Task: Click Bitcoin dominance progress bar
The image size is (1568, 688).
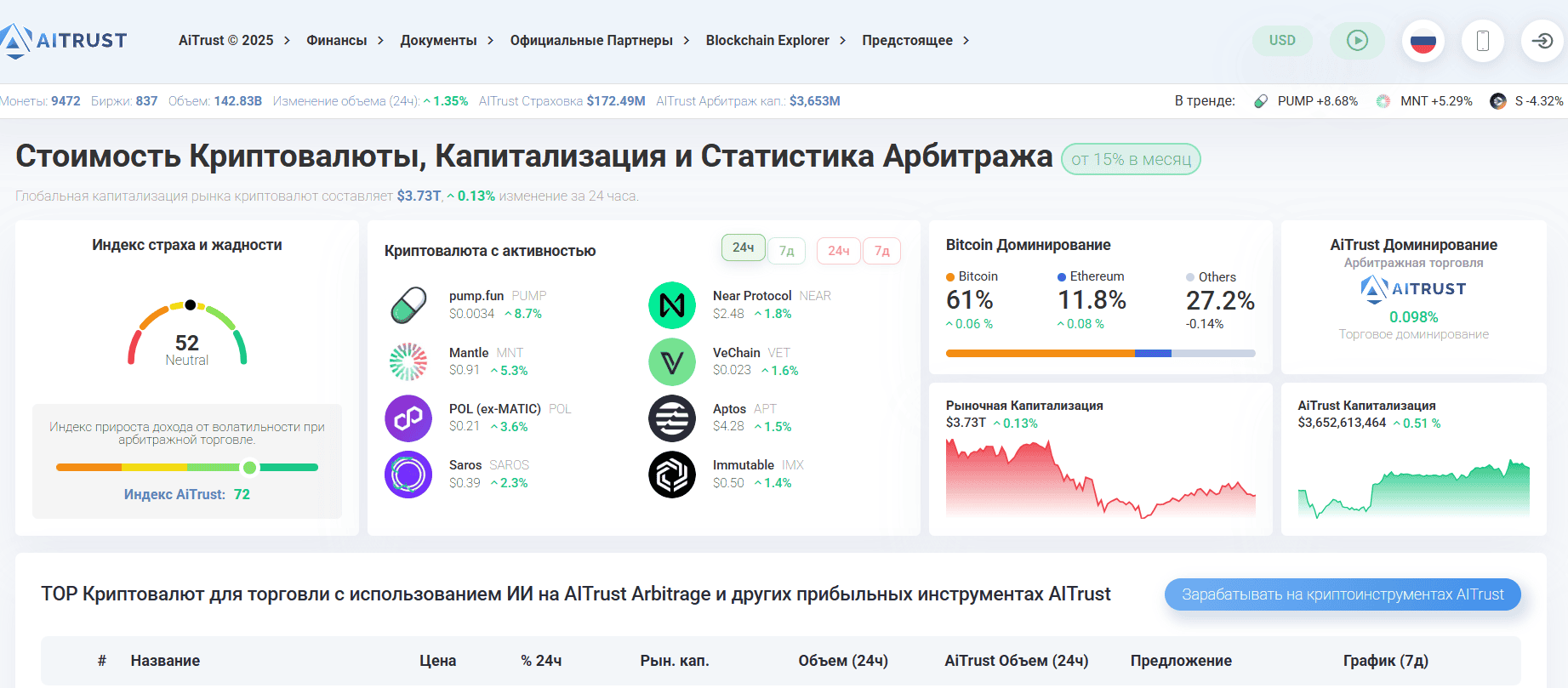Action: [x=1100, y=353]
